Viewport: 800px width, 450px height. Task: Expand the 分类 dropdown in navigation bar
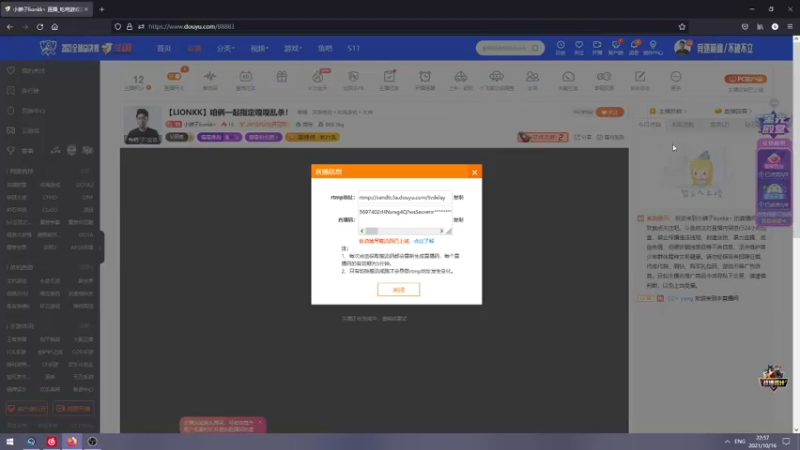pos(226,48)
